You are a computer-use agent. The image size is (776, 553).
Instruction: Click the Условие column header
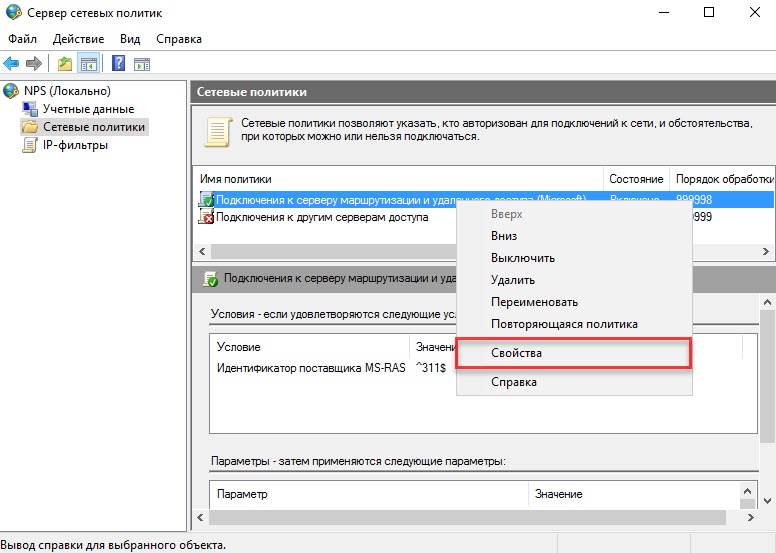coord(310,347)
